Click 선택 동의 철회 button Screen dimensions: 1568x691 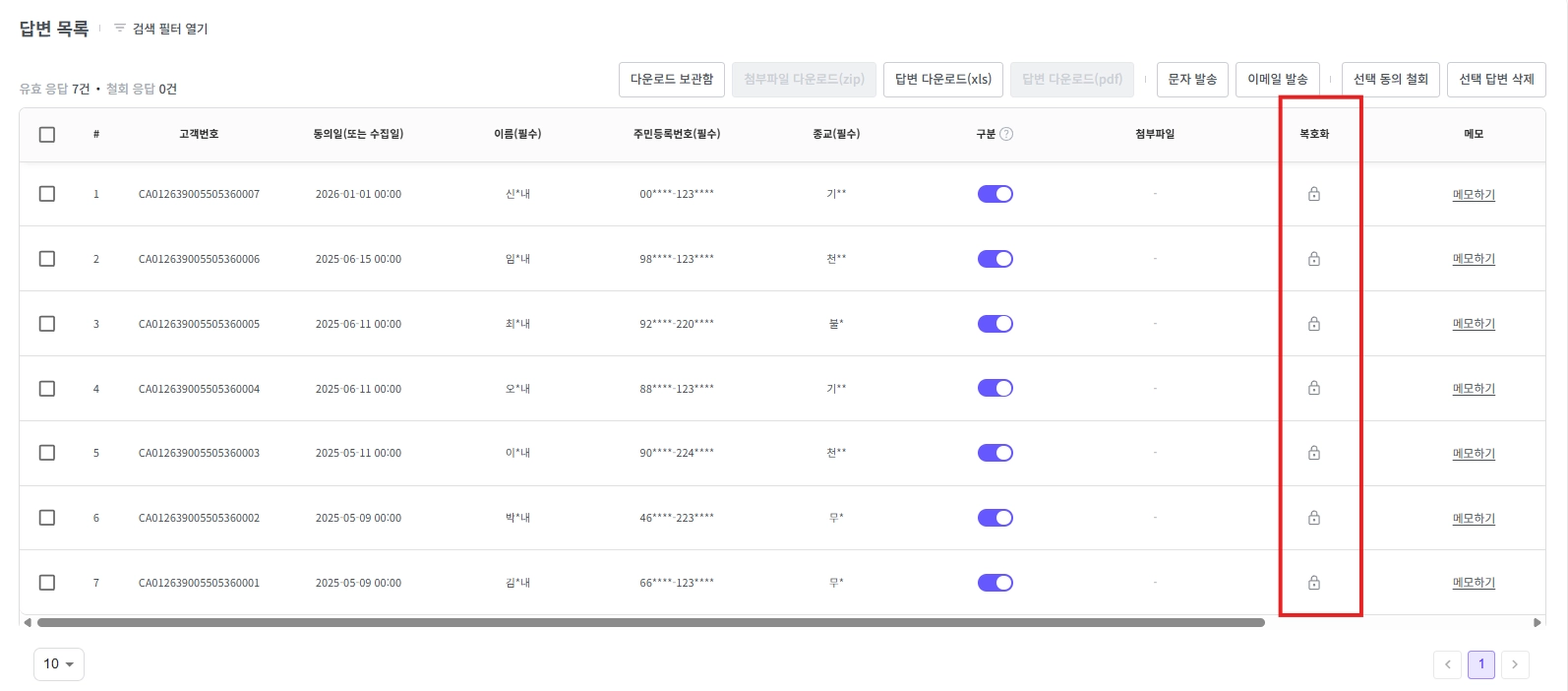(x=1391, y=79)
